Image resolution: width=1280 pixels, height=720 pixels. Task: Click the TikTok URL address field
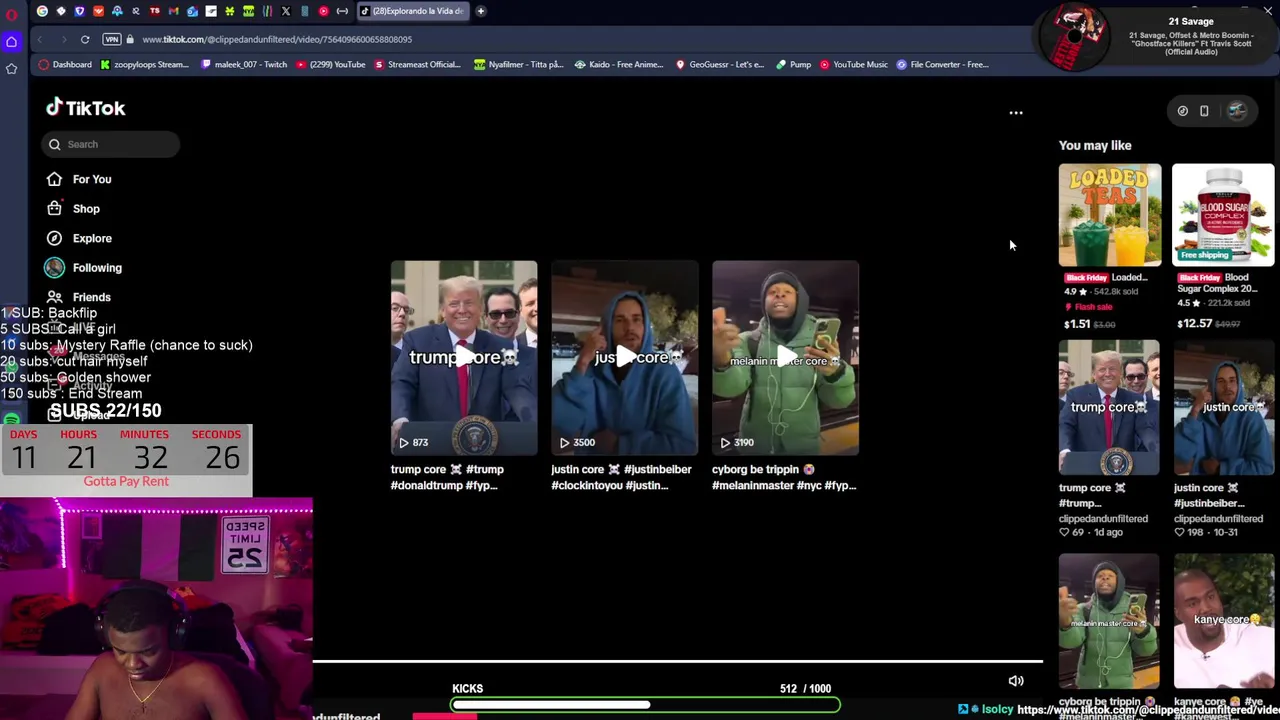pos(277,39)
